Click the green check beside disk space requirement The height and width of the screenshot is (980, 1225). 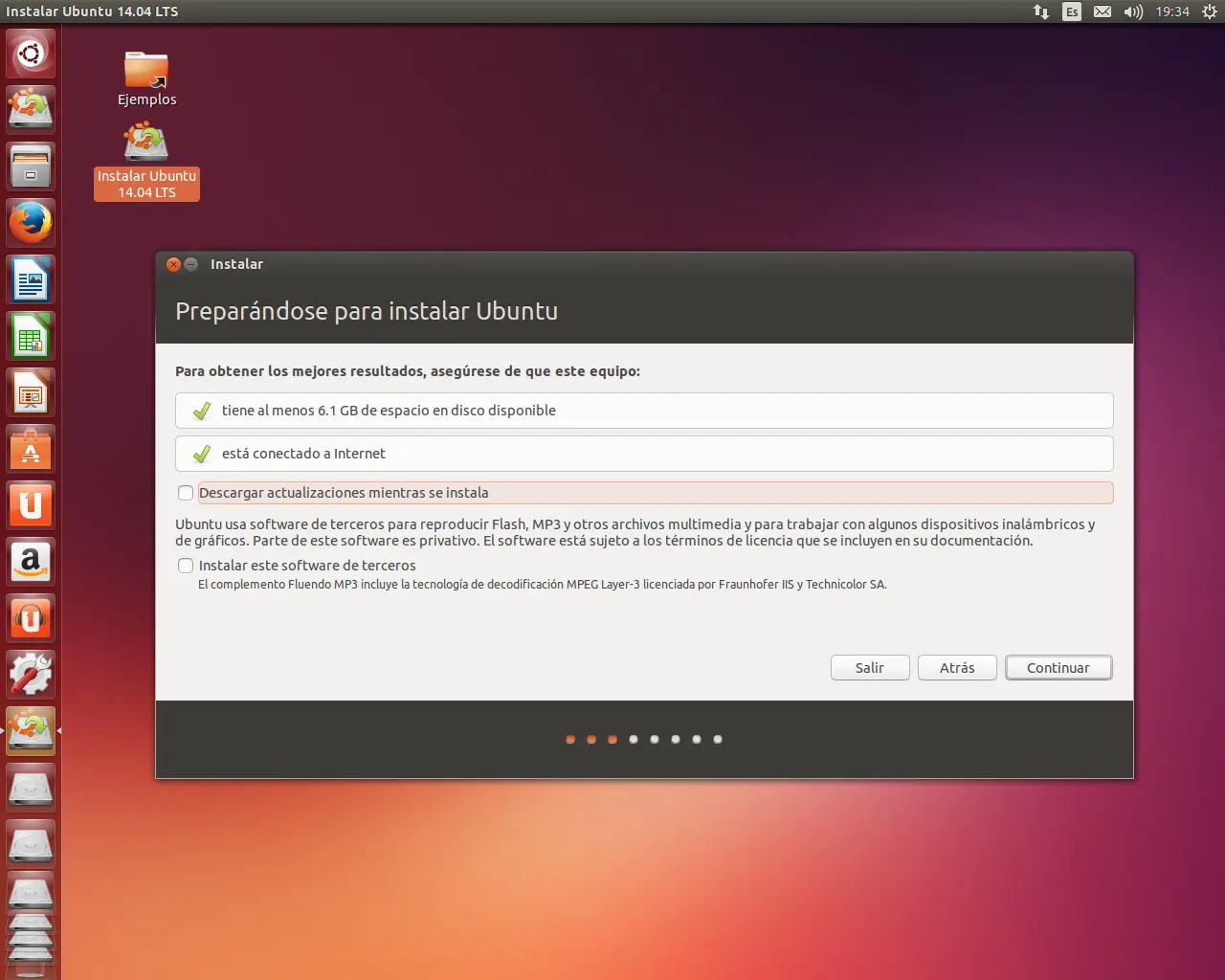pyautogui.click(x=202, y=411)
